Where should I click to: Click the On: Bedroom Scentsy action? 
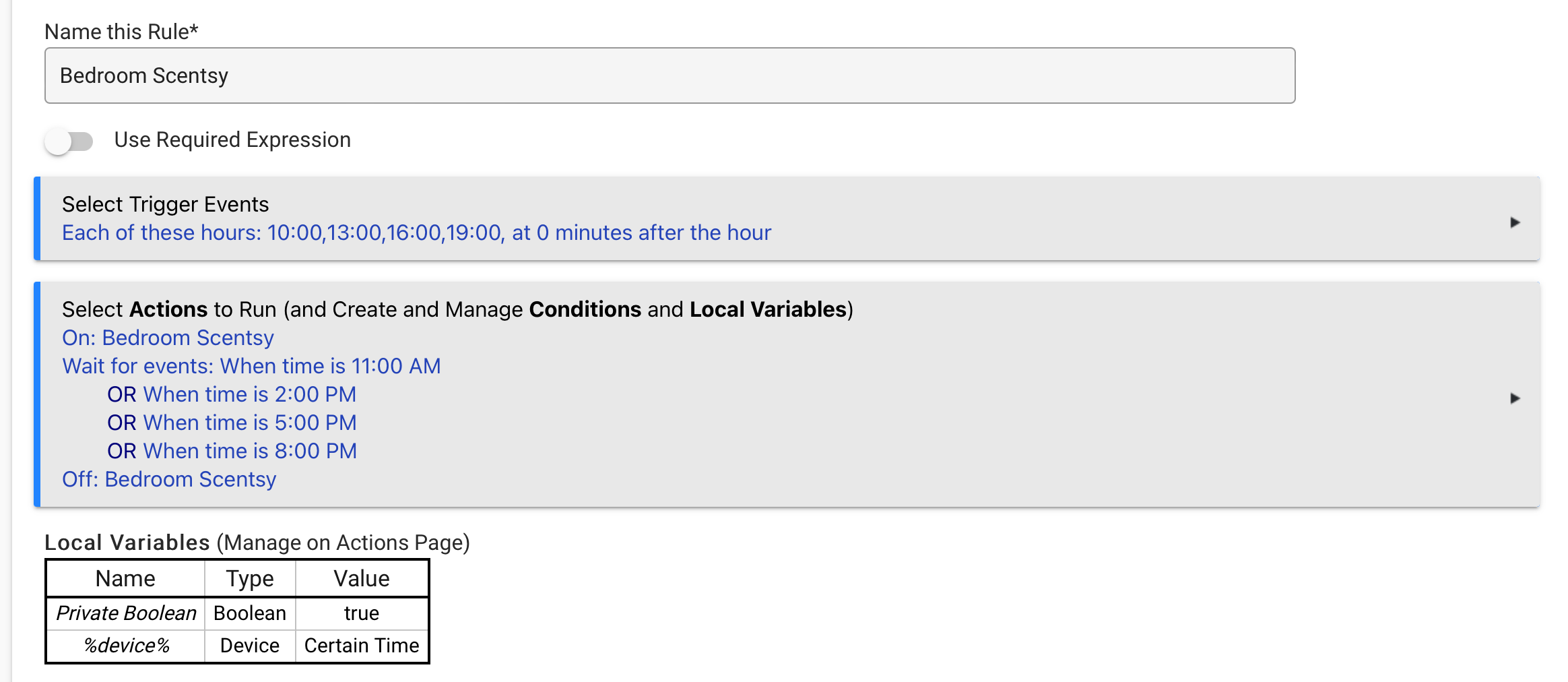(168, 338)
